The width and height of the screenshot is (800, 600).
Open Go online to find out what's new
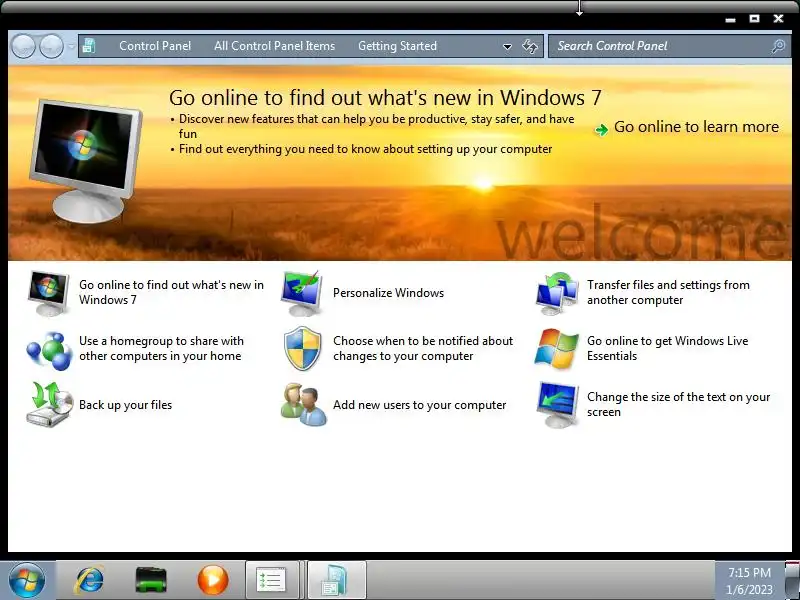point(171,292)
